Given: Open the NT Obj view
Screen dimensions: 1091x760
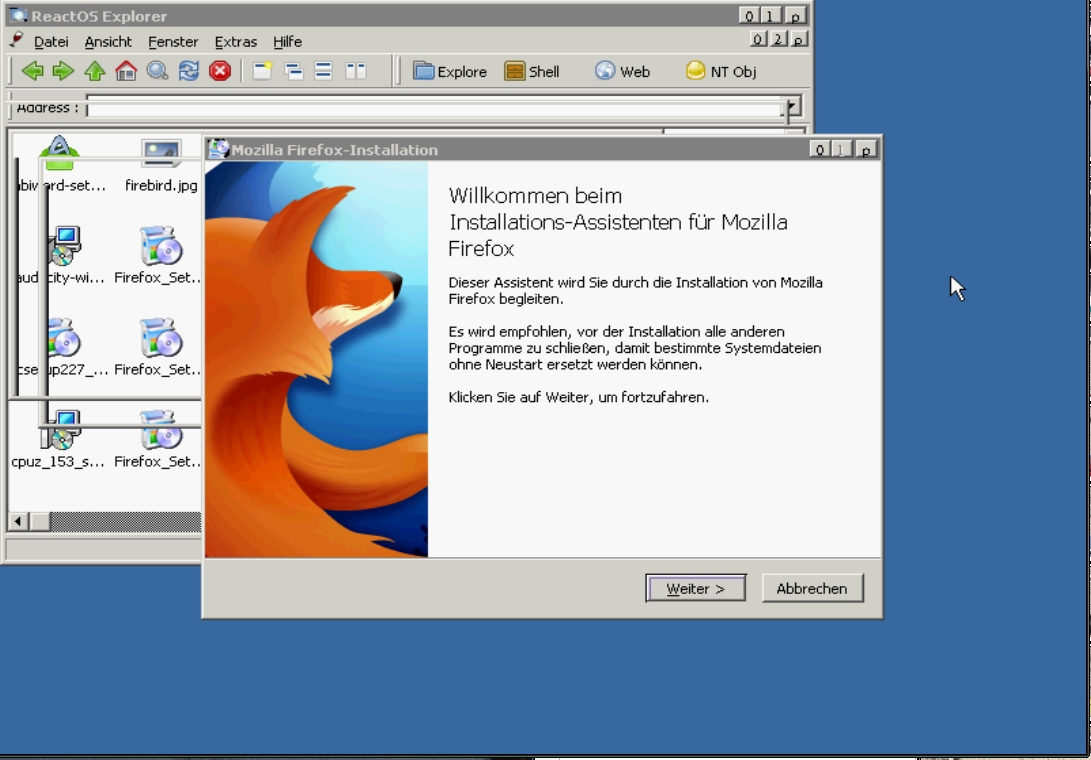Looking at the screenshot, I should (x=721, y=71).
